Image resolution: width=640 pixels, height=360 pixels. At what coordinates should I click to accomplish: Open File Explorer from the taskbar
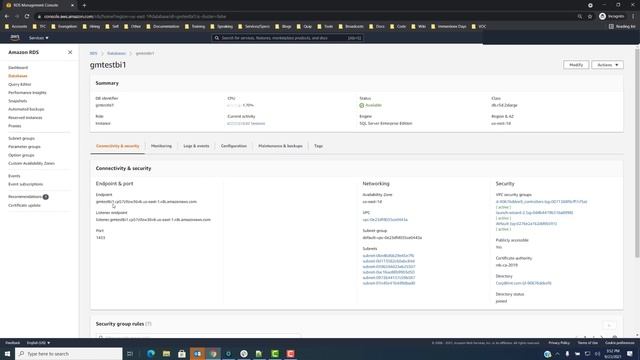coord(166,353)
